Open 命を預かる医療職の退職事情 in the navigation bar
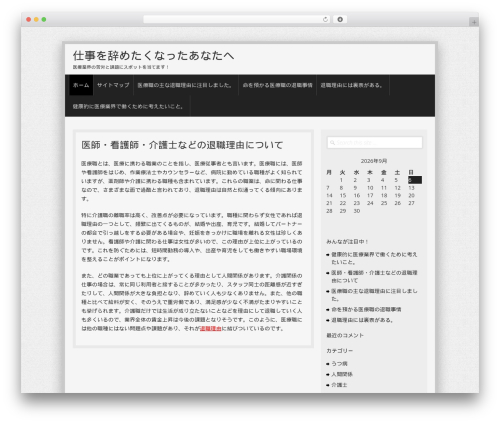500x423 pixels. (277, 85)
